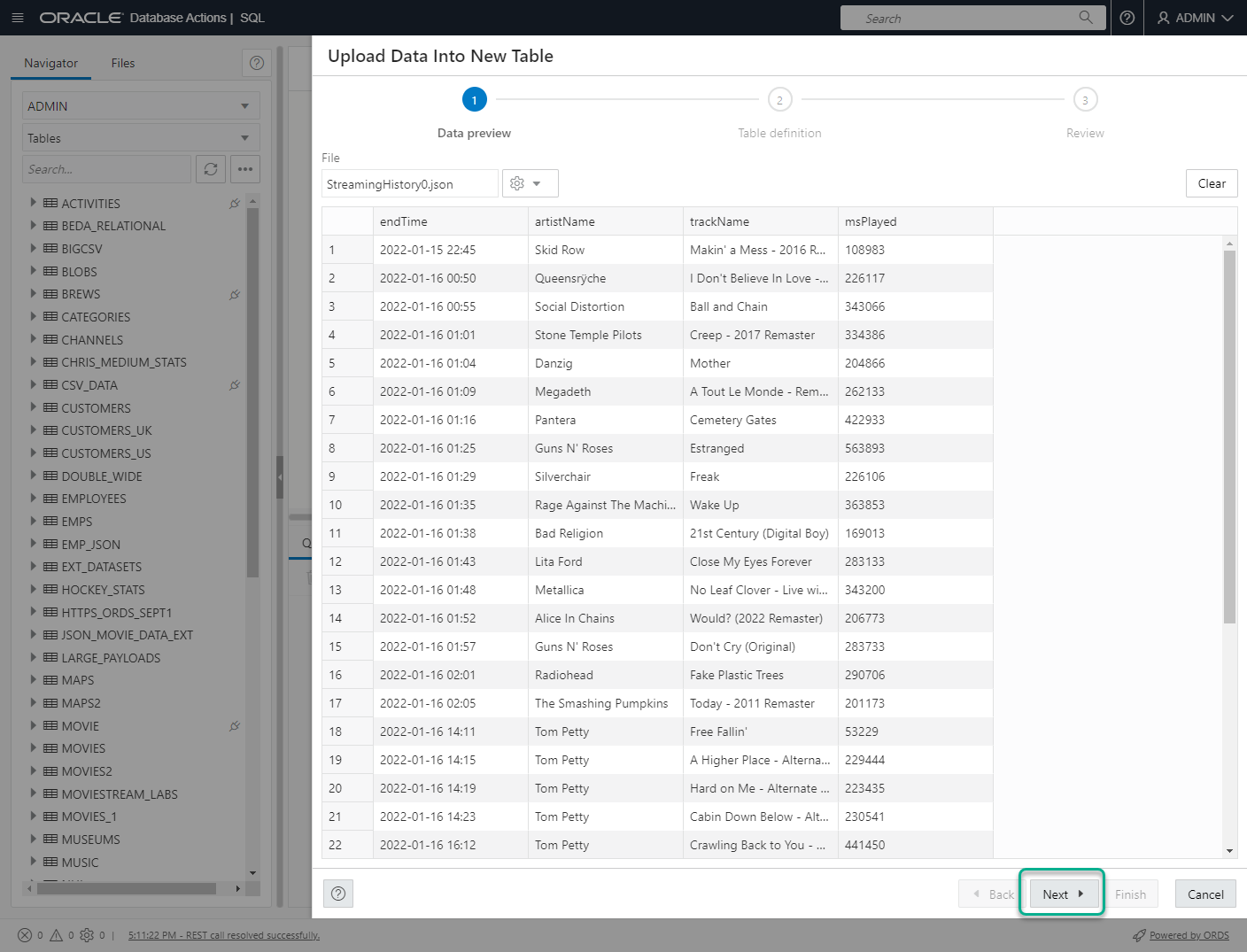Select the MOVIESTREAM_LABS table
This screenshot has height=952, width=1247.
click(120, 793)
